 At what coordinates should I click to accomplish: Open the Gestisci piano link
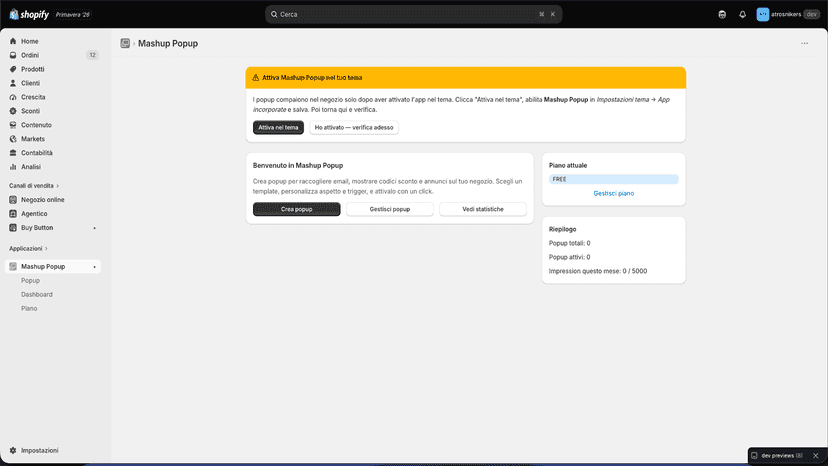pyautogui.click(x=614, y=193)
